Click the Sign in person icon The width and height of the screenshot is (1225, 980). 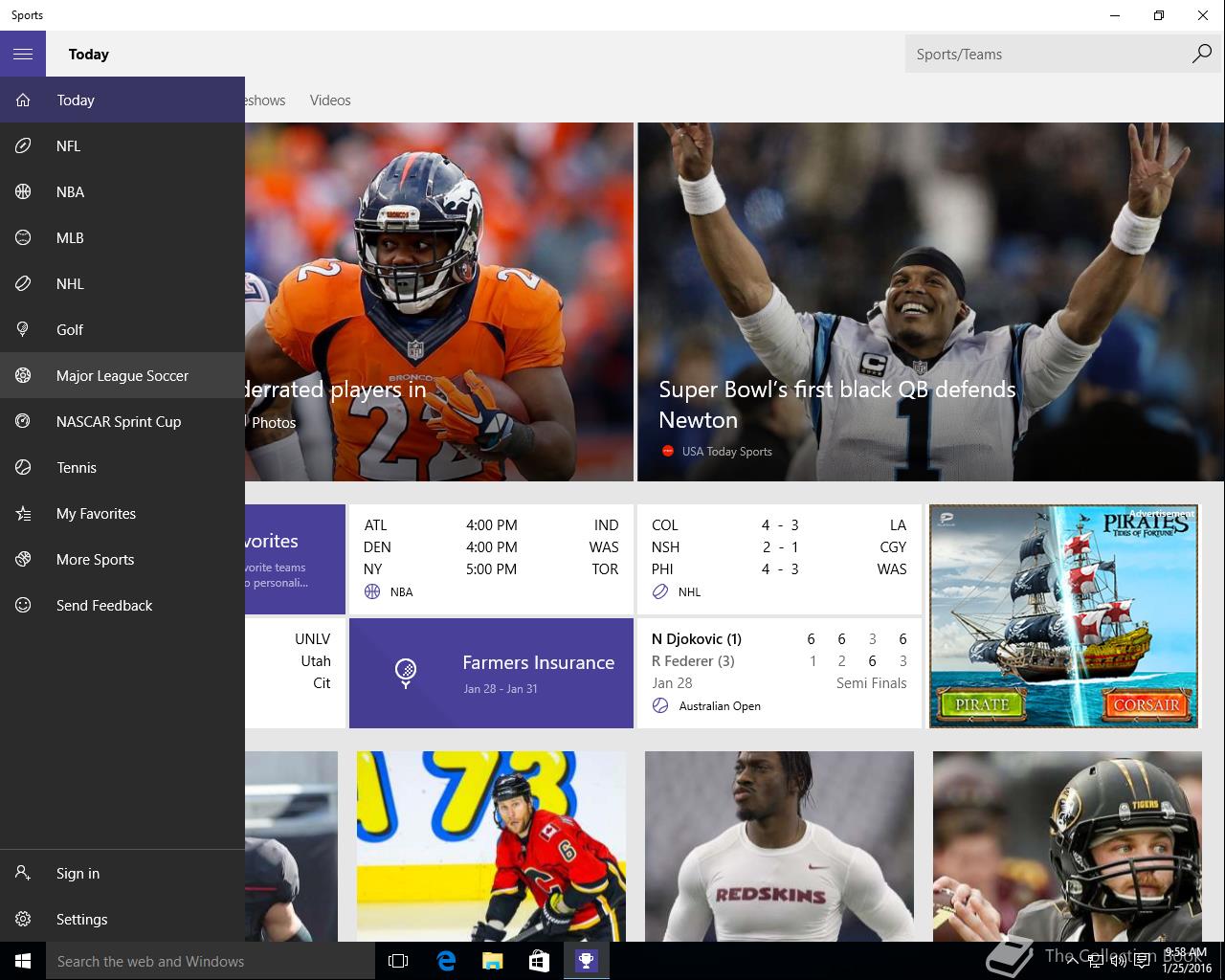point(23,873)
